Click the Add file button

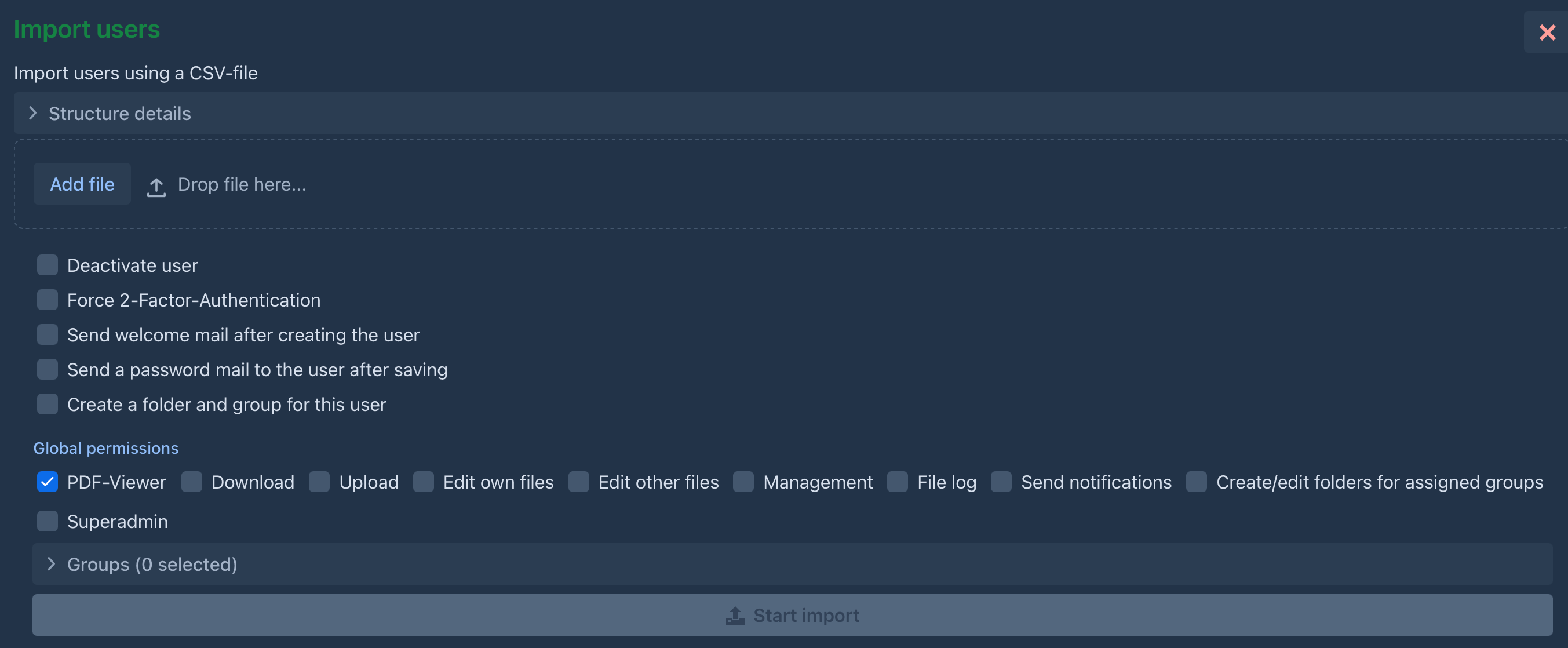[x=82, y=184]
